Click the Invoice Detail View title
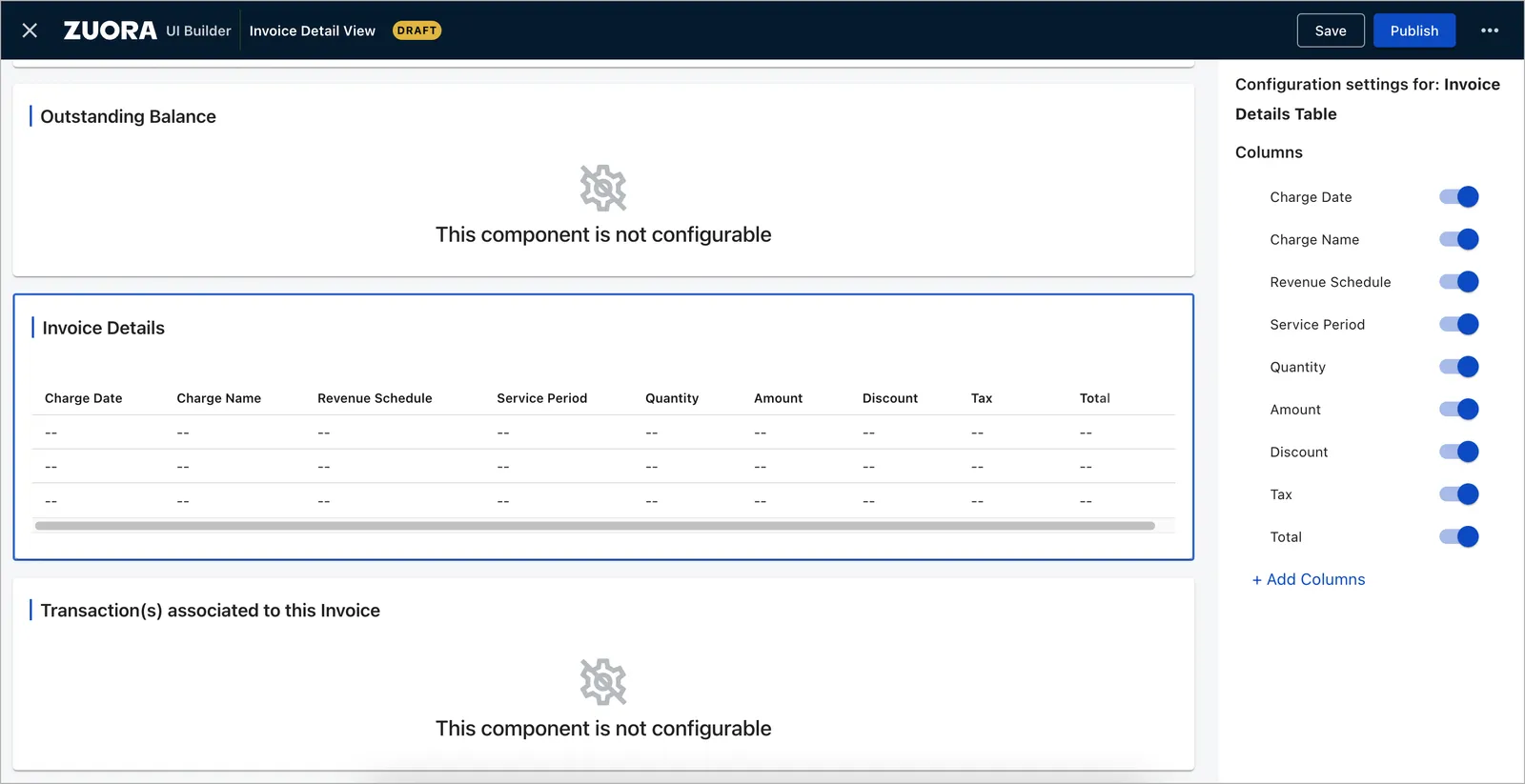The width and height of the screenshot is (1525, 784). (313, 30)
